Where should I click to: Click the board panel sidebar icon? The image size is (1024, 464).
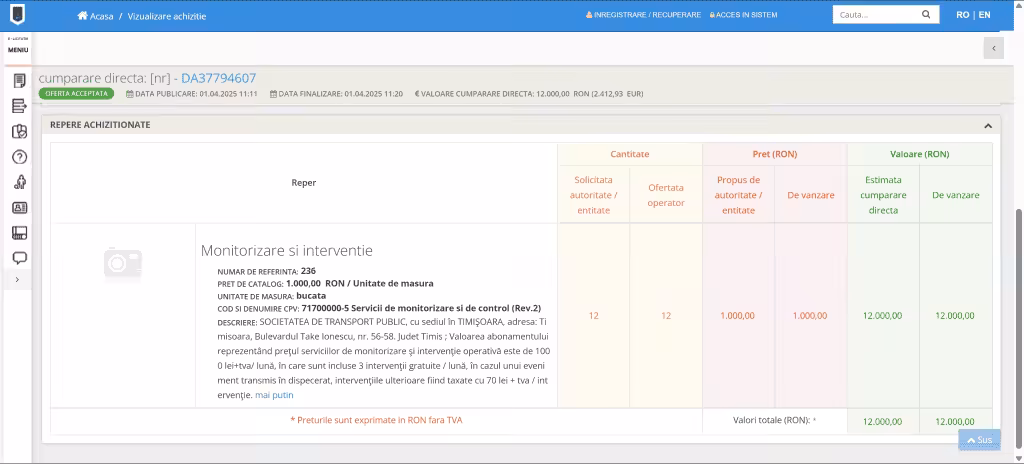click(x=20, y=233)
